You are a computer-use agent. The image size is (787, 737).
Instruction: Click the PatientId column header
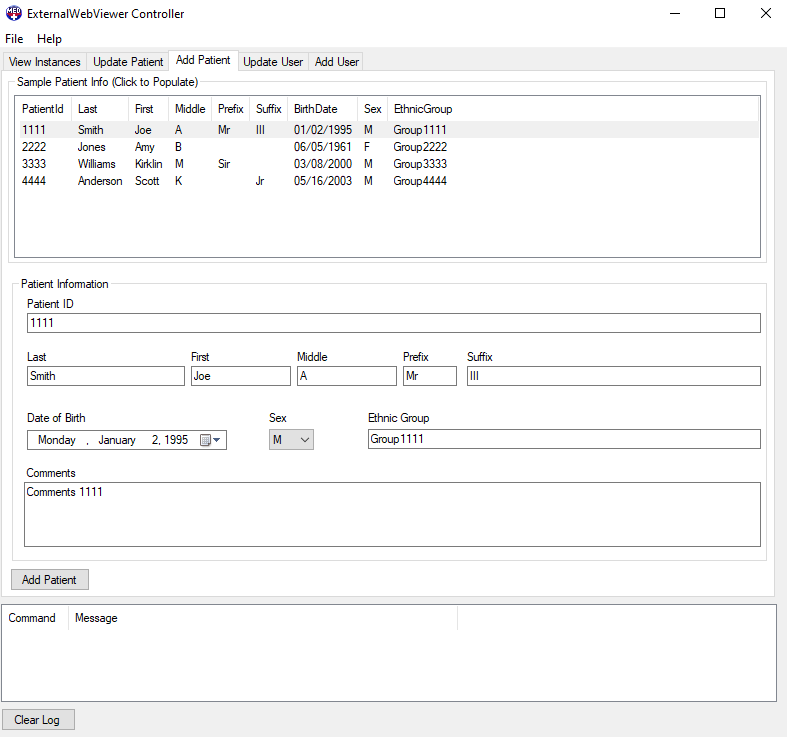pos(43,109)
